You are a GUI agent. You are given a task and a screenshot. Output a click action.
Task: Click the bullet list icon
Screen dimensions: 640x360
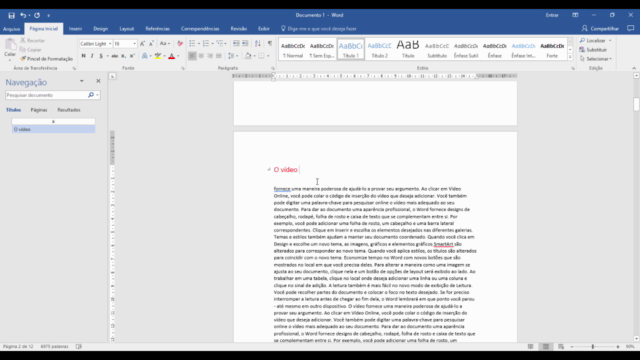[x=192, y=44]
